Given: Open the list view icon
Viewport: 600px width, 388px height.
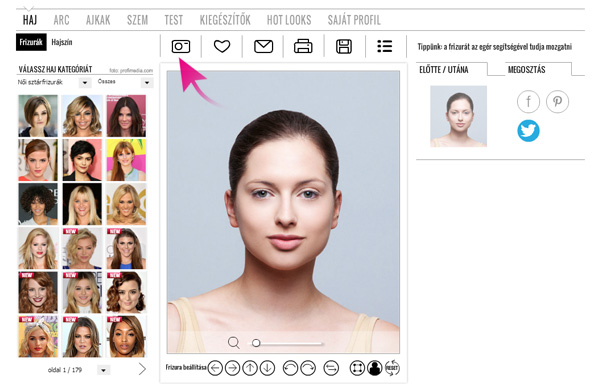Looking at the screenshot, I should tap(385, 46).
